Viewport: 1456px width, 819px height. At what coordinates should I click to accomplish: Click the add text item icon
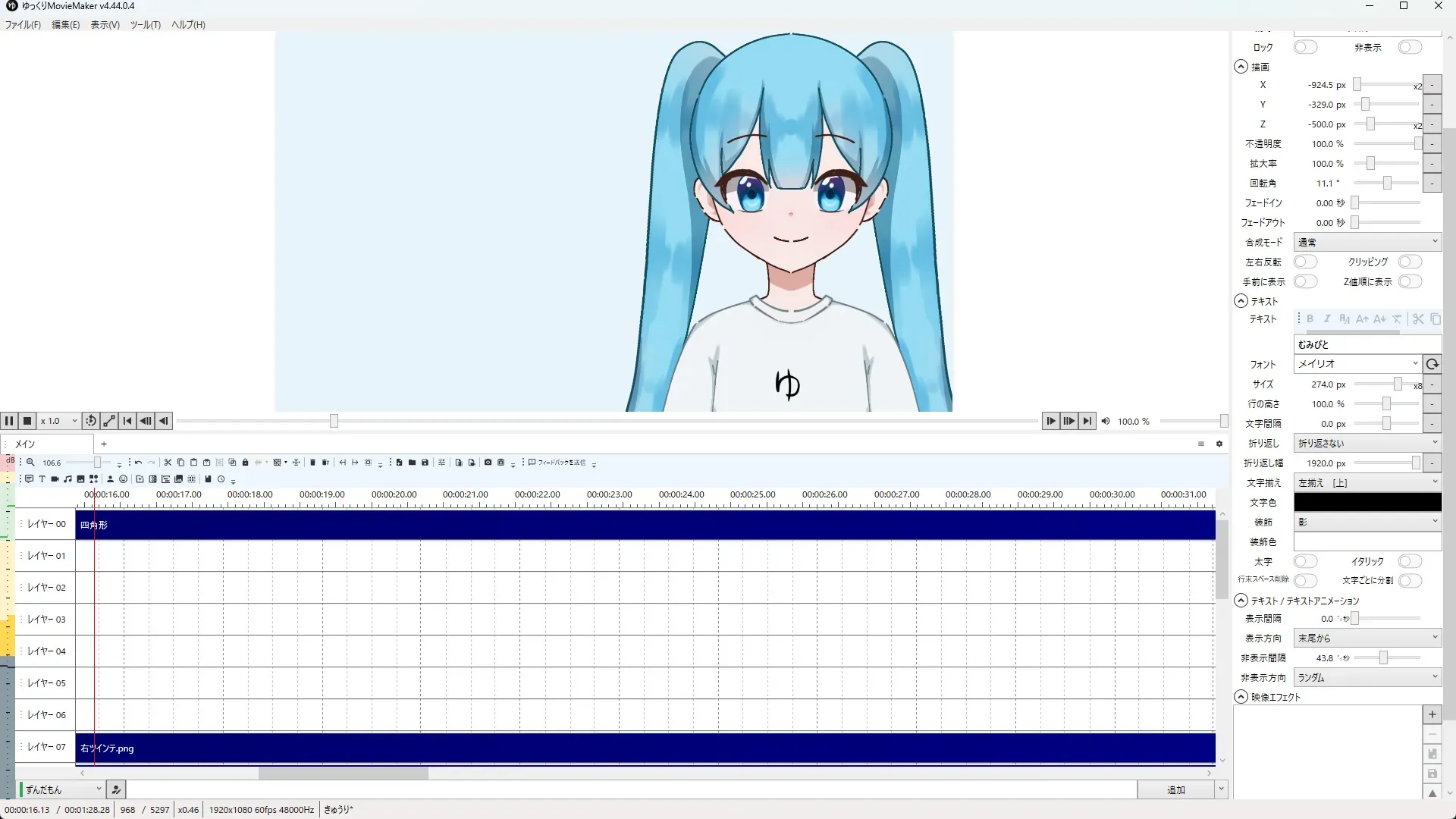[42, 479]
